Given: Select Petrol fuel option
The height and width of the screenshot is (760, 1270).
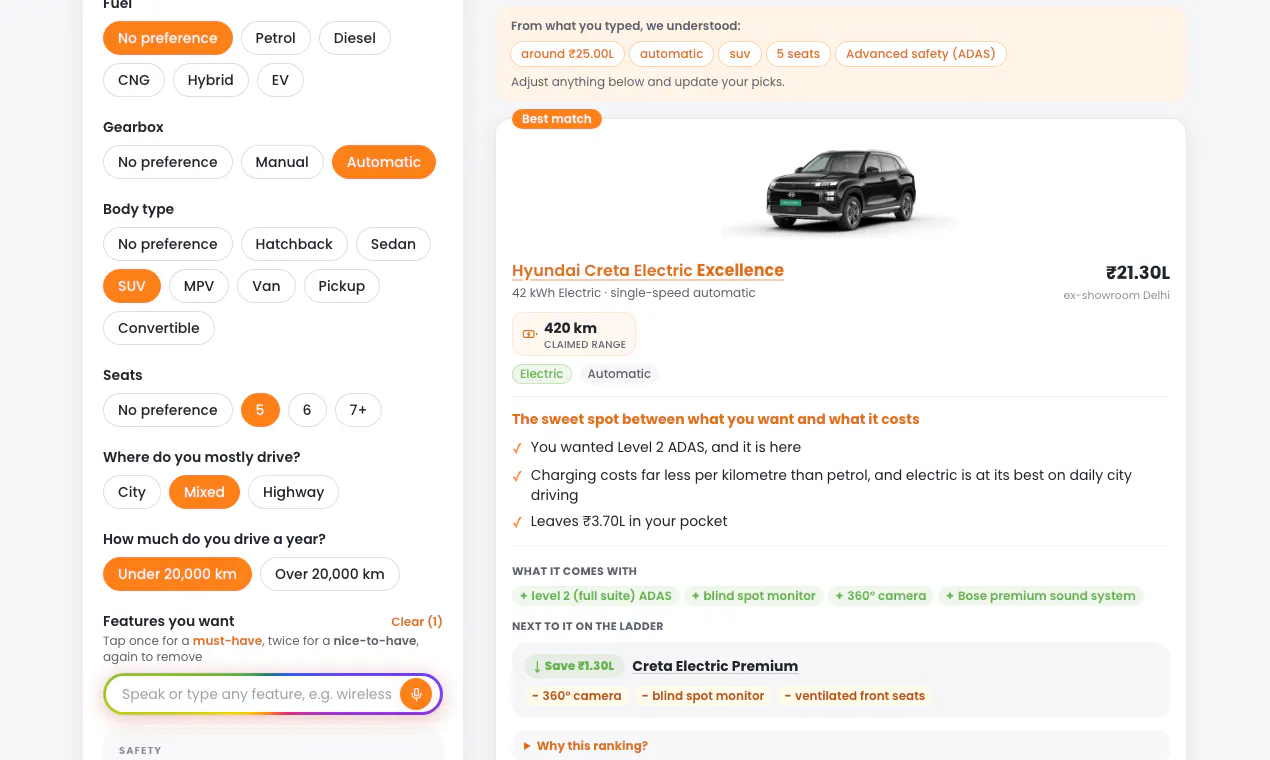Looking at the screenshot, I should (x=275, y=38).
